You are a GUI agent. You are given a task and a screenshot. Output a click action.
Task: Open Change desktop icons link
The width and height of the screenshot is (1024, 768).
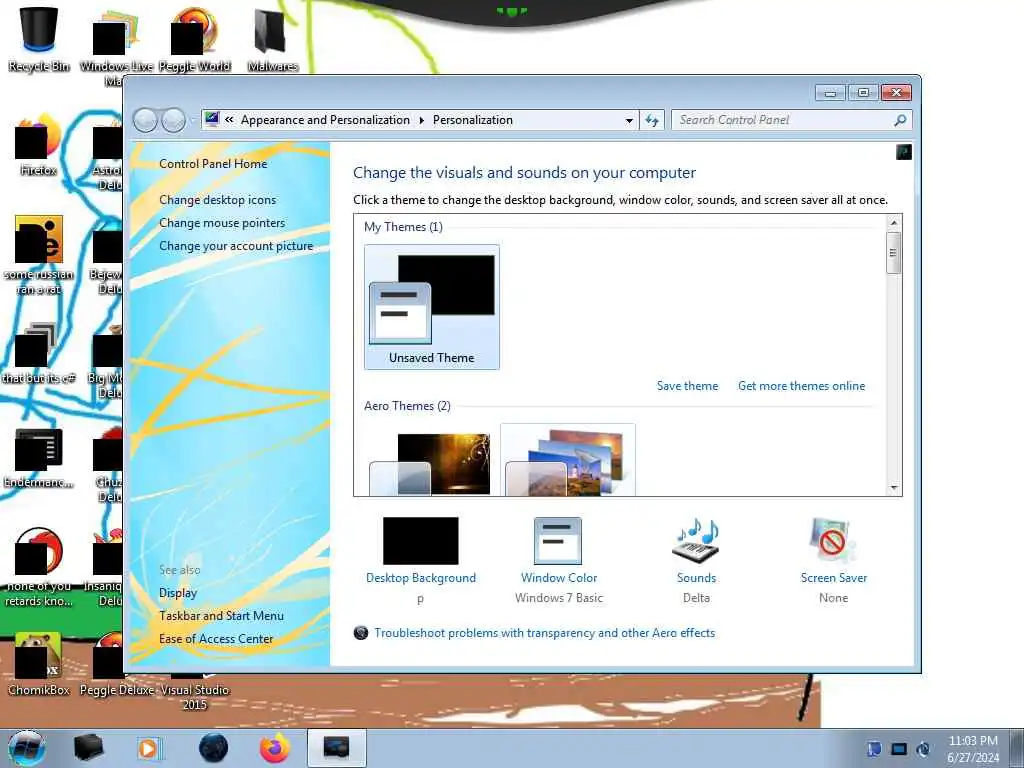217,200
